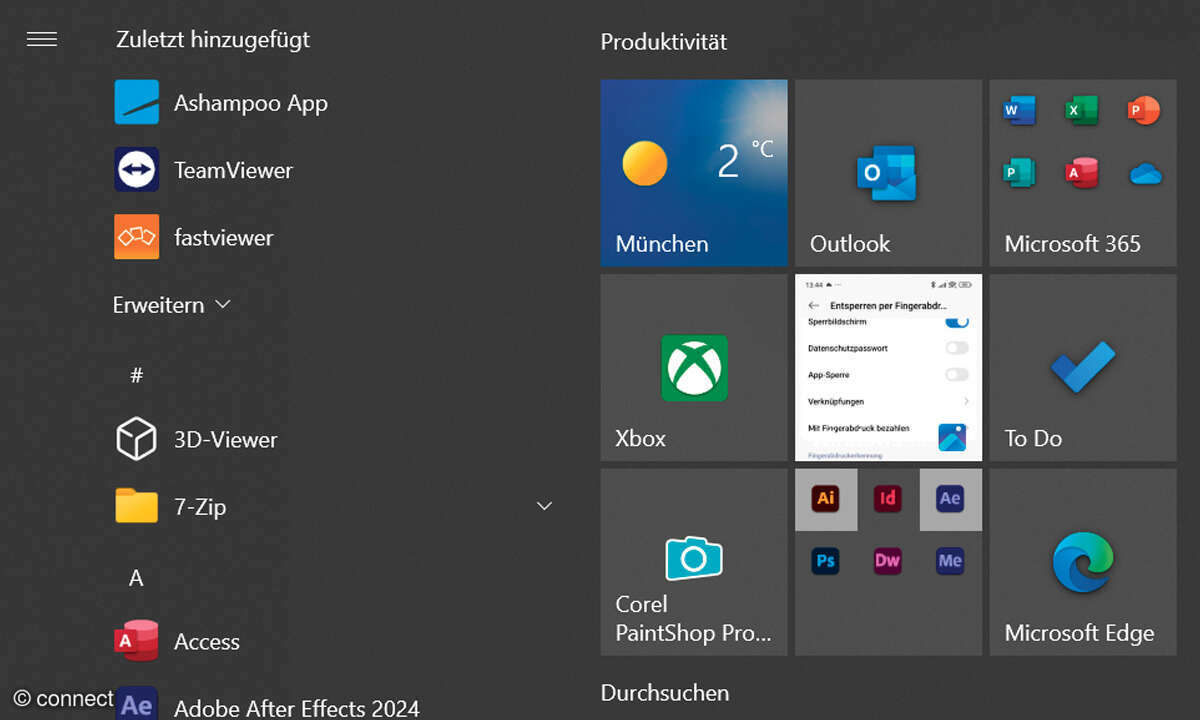Launch Adobe InDesign from Adobe tile group
The width and height of the screenshot is (1200, 720).
point(888,499)
